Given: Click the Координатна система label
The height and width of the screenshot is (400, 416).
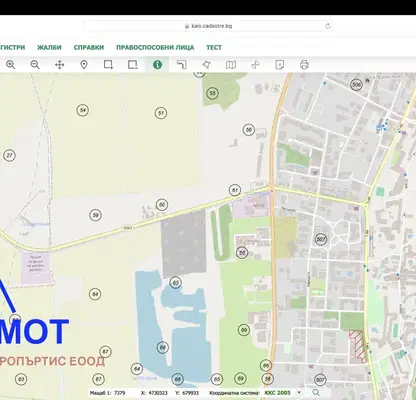Looking at the screenshot, I should (234, 393).
